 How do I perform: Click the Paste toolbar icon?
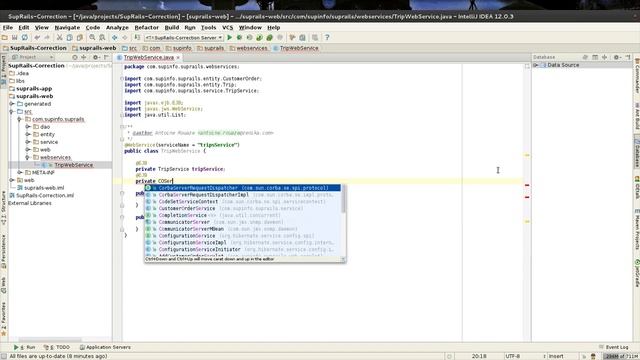pyautogui.click(x=80, y=38)
